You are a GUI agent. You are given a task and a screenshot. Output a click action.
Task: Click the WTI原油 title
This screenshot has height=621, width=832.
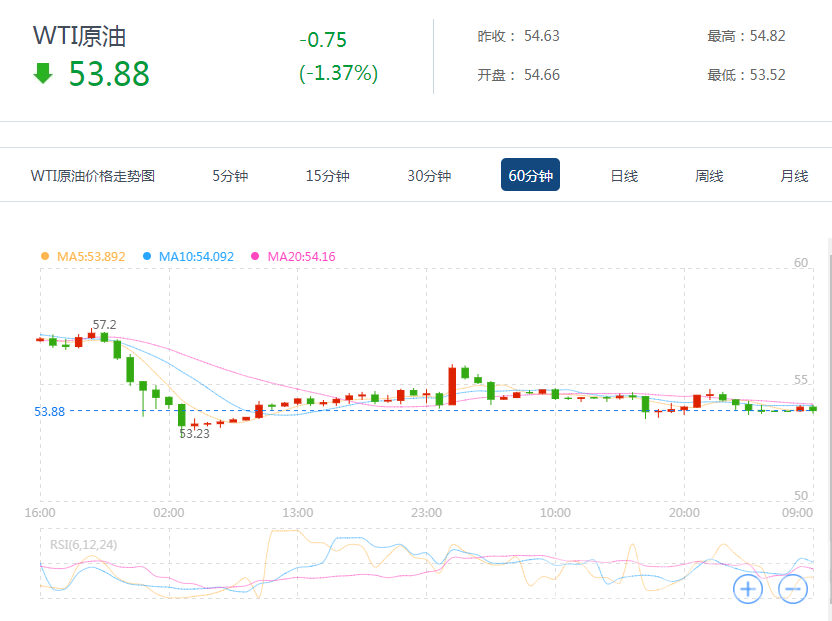(x=80, y=36)
